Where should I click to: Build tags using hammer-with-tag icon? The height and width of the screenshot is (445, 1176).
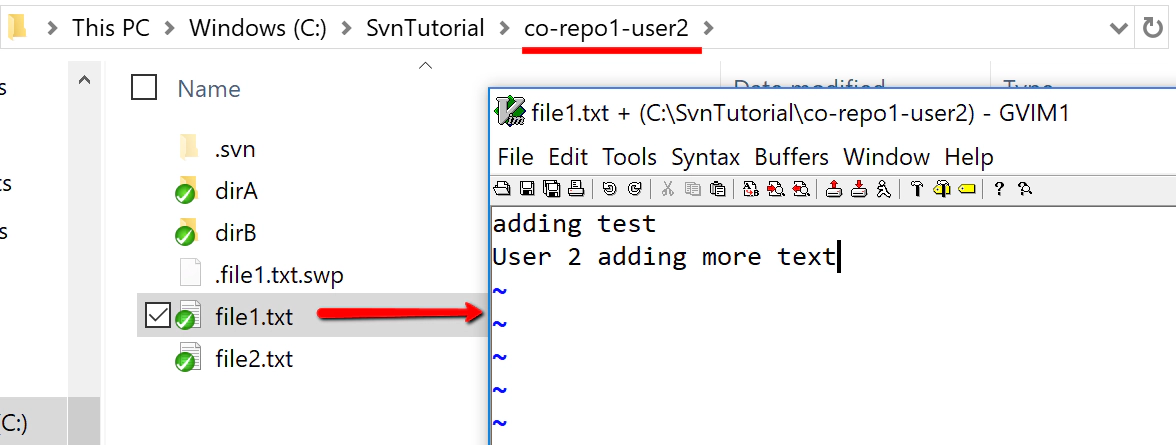point(942,189)
